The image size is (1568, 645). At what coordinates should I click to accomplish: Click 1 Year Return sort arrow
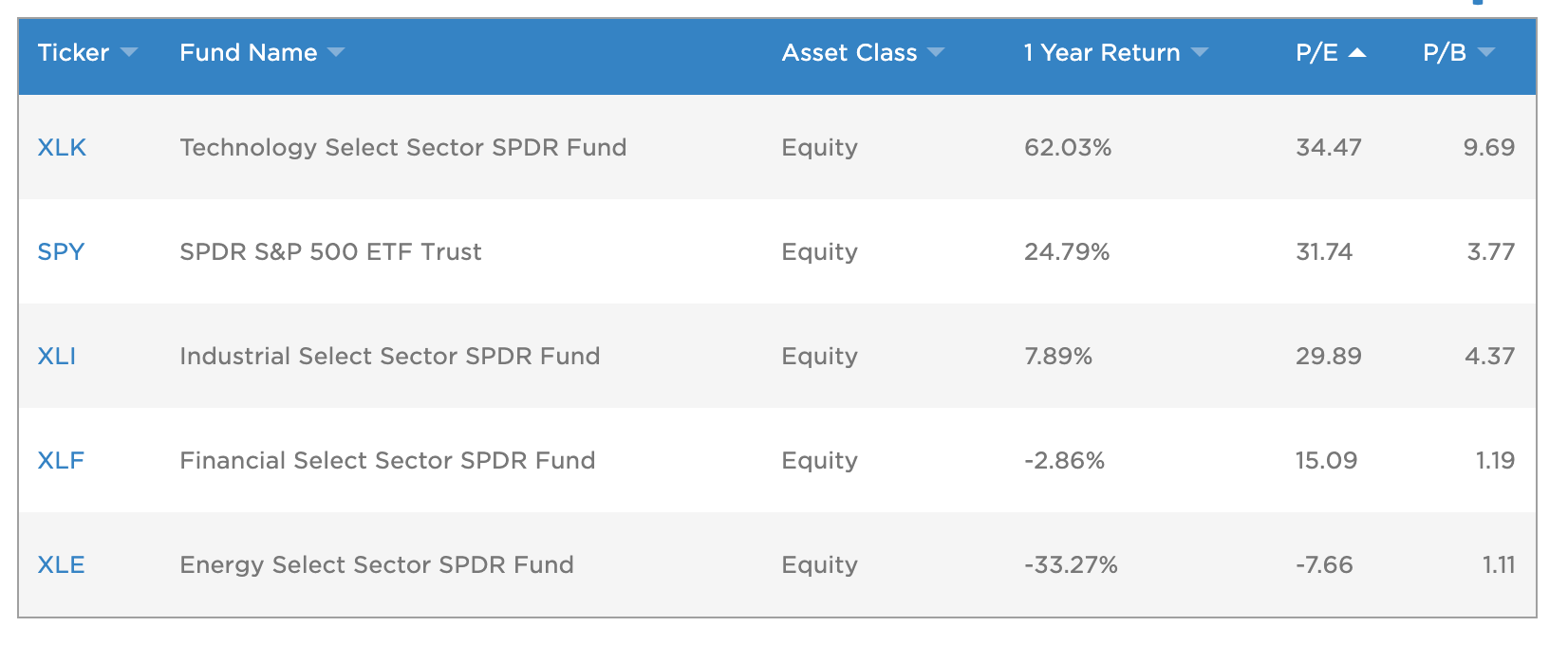coord(1200,52)
